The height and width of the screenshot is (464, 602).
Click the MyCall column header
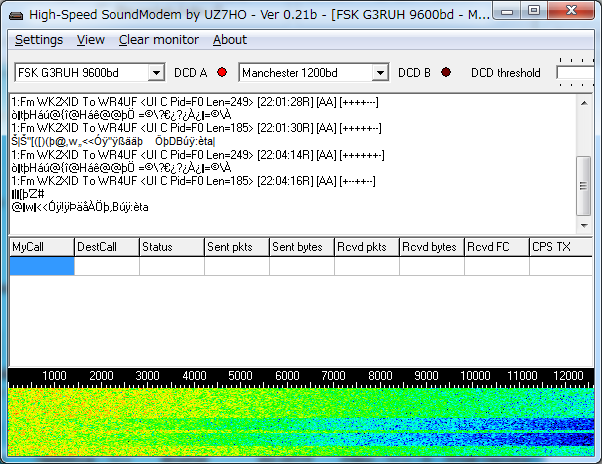coord(42,247)
